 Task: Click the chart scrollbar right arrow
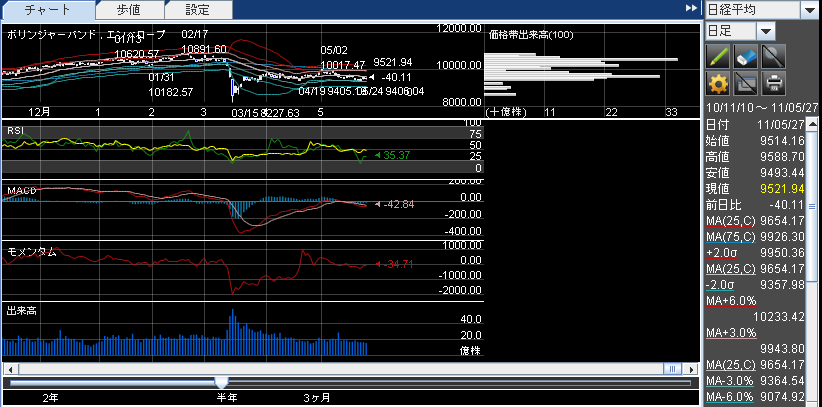point(692,369)
